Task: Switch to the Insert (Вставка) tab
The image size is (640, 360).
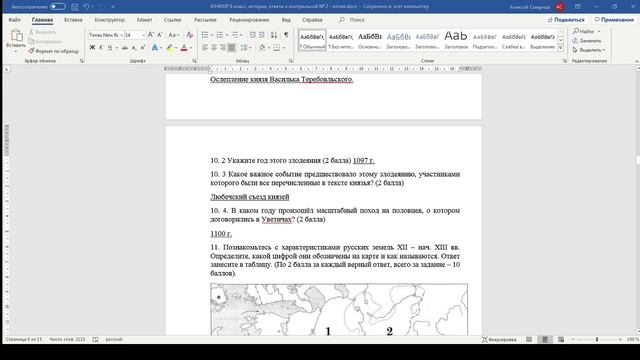Action: [x=73, y=20]
